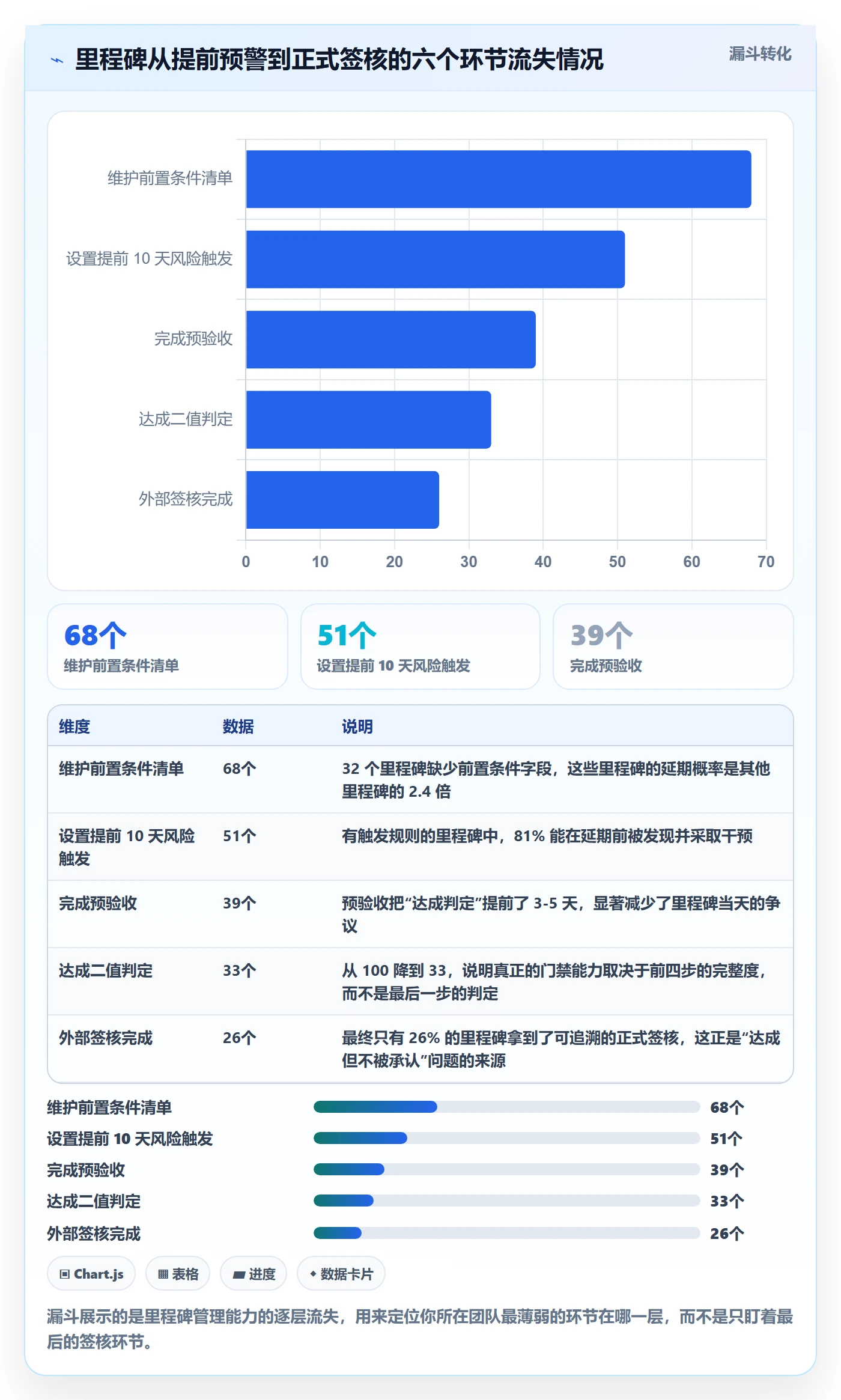
Task: Click the 设置提前 10 天风险触发 chart bar
Action: click(x=436, y=259)
